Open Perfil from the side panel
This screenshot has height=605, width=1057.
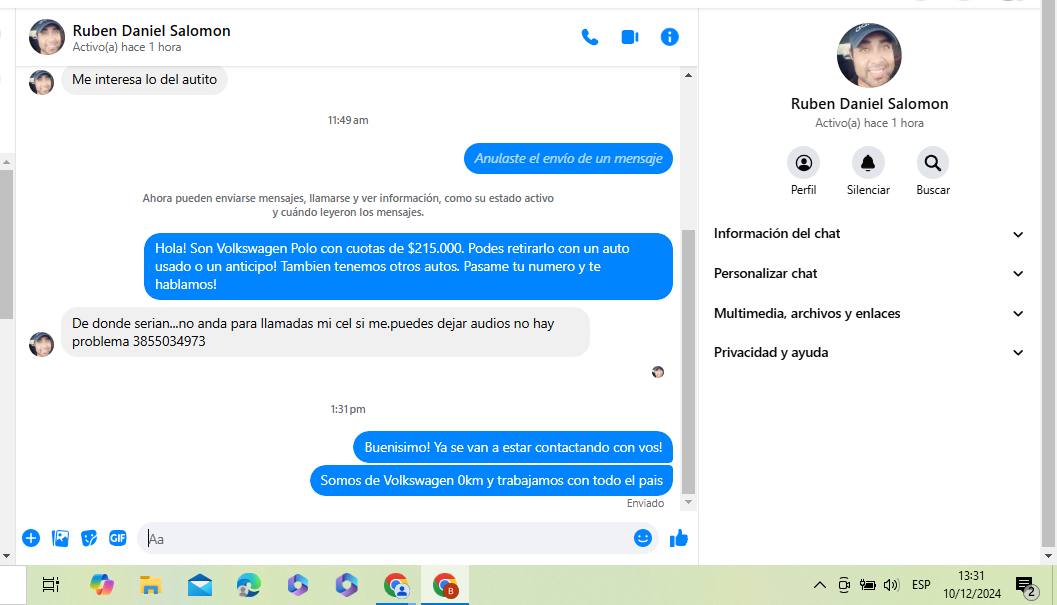pos(804,171)
